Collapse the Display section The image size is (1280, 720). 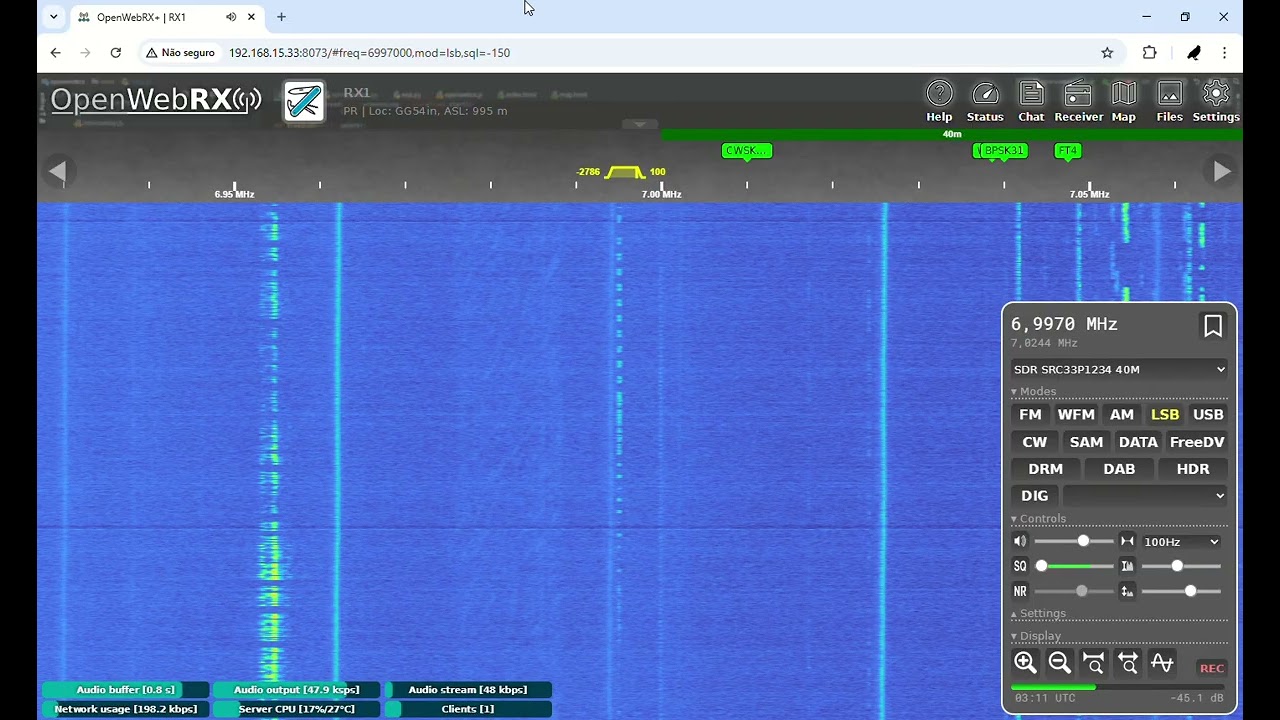click(x=1036, y=636)
